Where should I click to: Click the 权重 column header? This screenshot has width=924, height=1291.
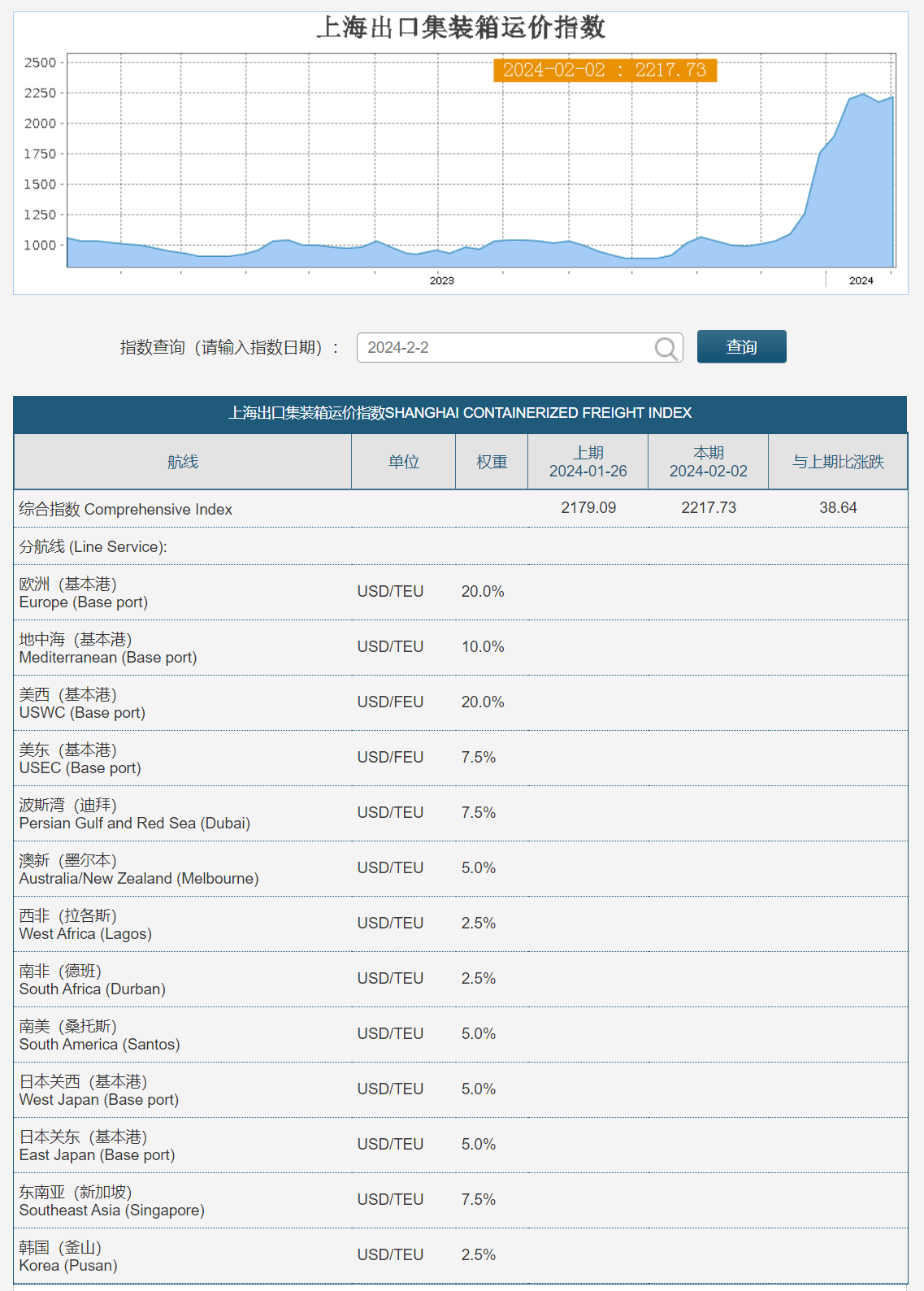[492, 462]
